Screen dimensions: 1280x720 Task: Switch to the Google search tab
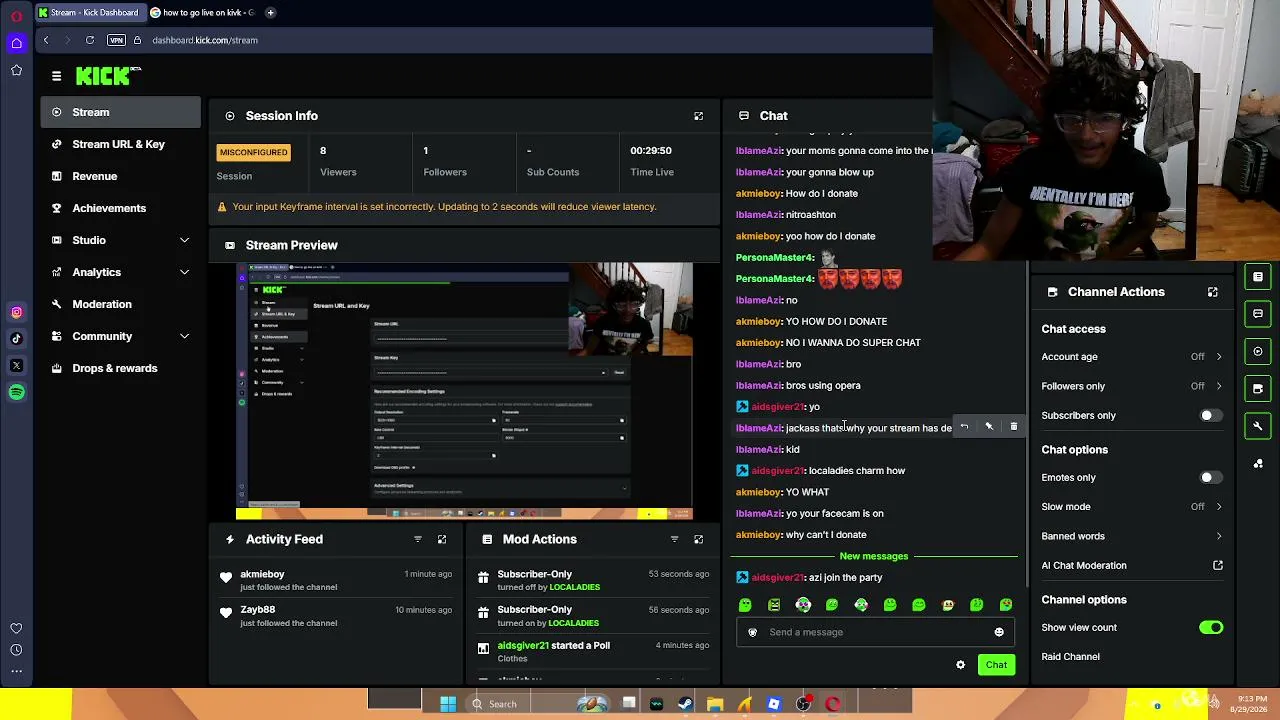tap(201, 13)
